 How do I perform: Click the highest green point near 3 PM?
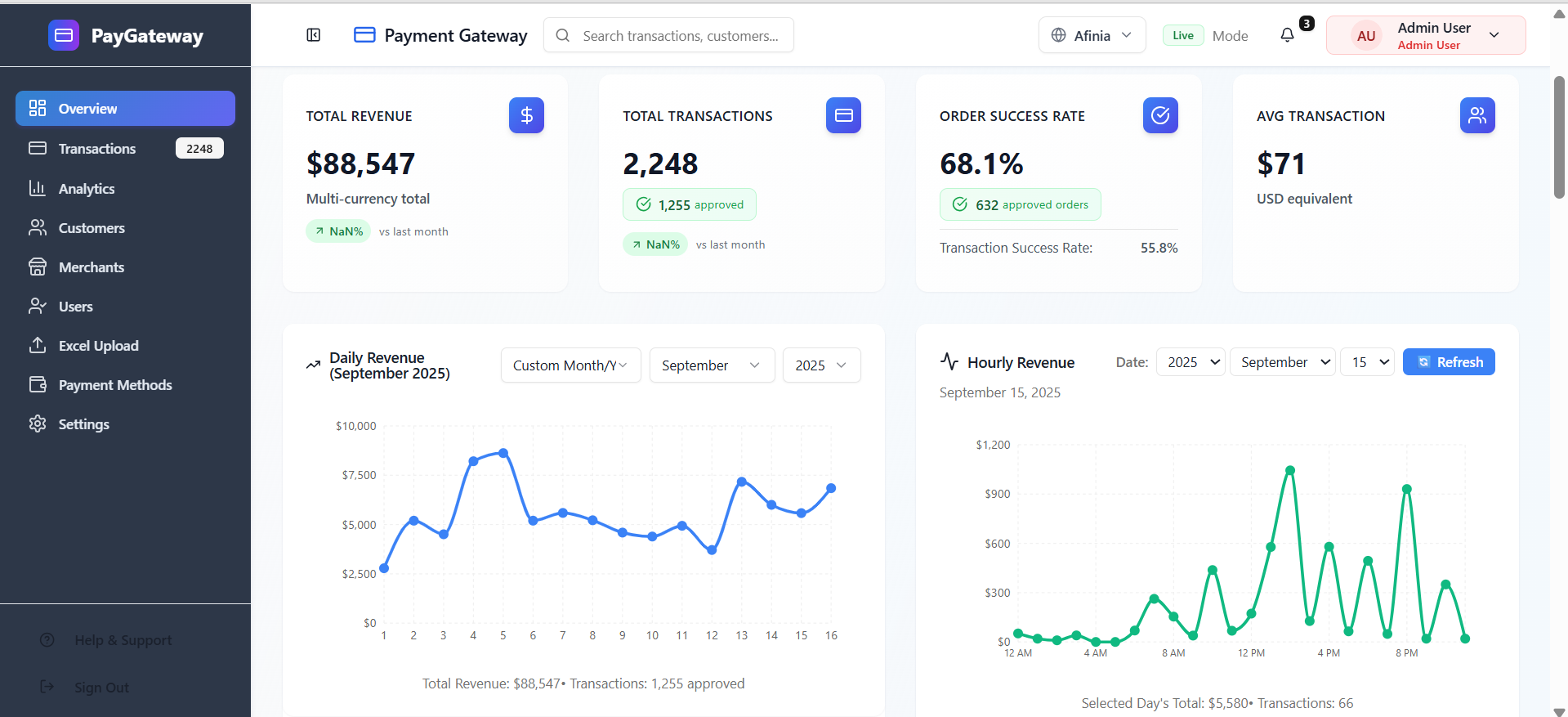tap(1290, 470)
